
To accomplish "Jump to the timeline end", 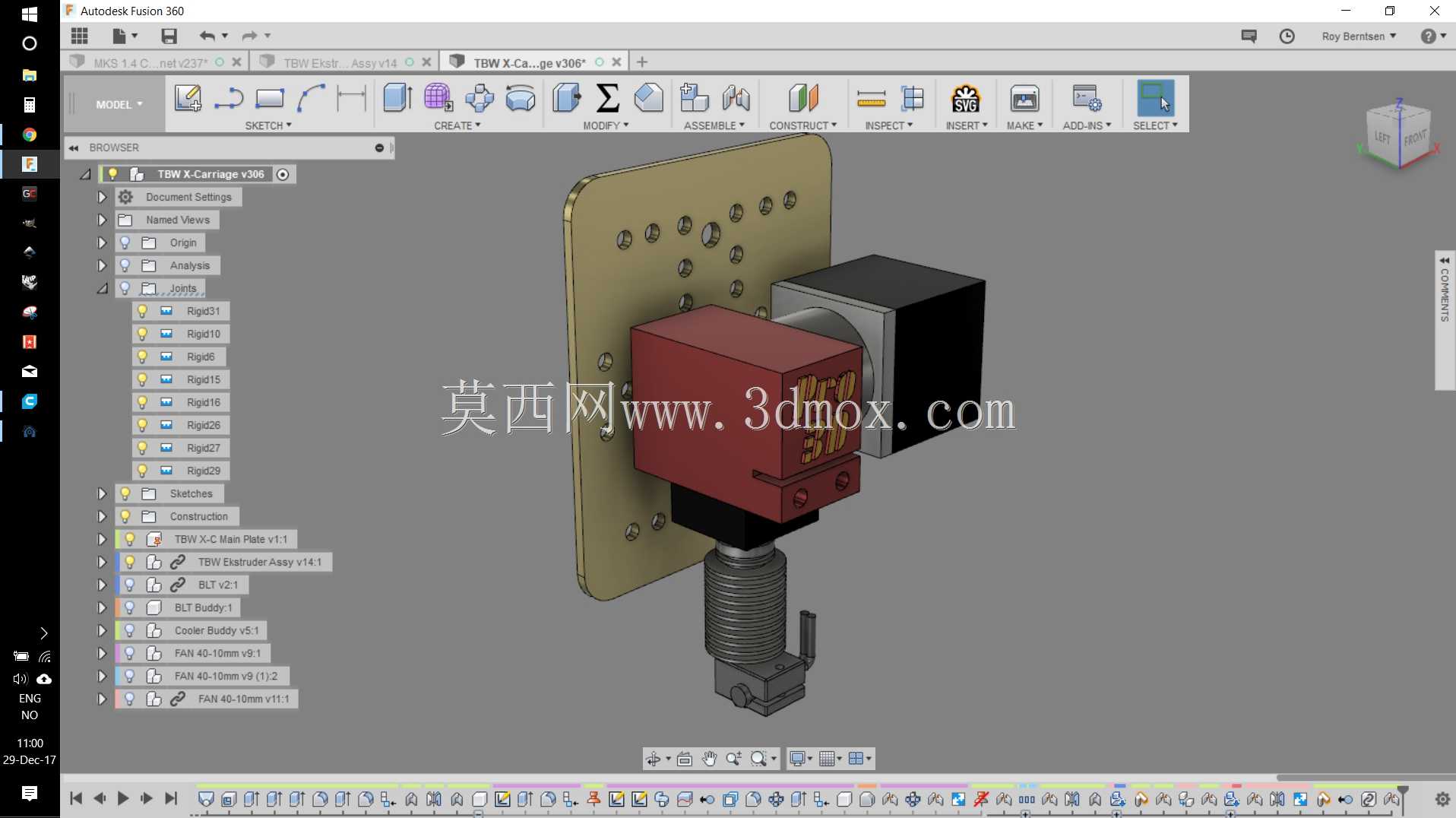I will pyautogui.click(x=171, y=798).
